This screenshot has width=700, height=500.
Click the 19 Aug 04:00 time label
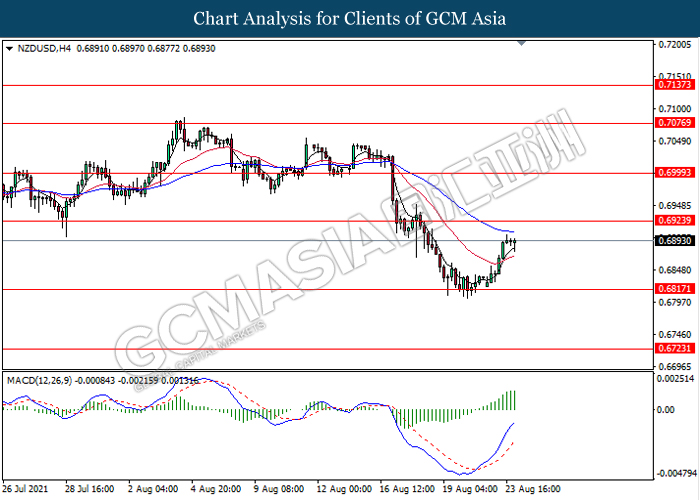[x=470, y=489]
